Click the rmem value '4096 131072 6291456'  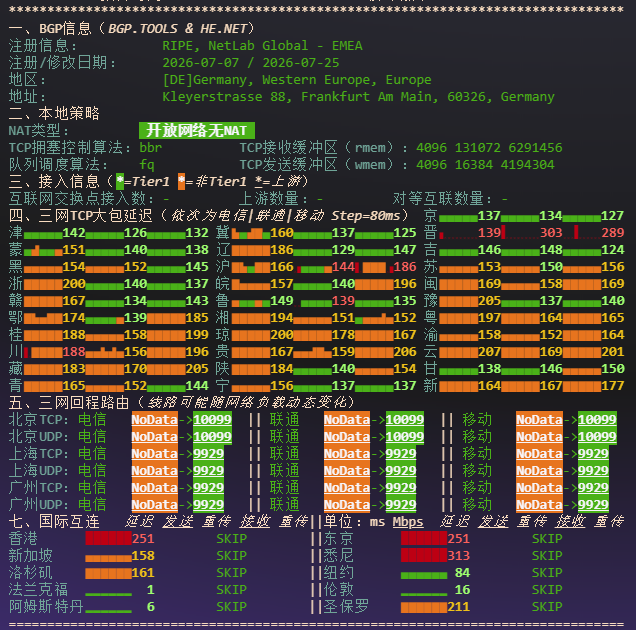click(x=489, y=148)
